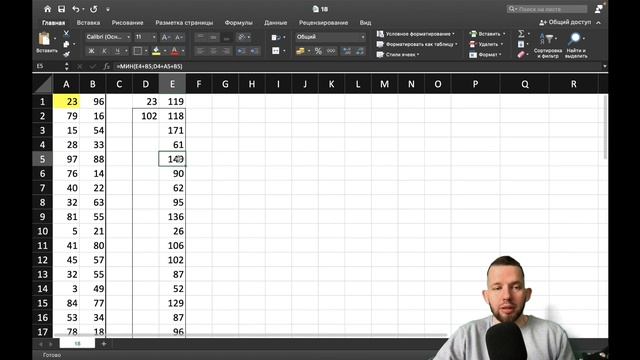Image resolution: width=640 pixels, height=360 pixels.
Task: Click the formula bar with МИН formula
Action: click(x=357, y=66)
